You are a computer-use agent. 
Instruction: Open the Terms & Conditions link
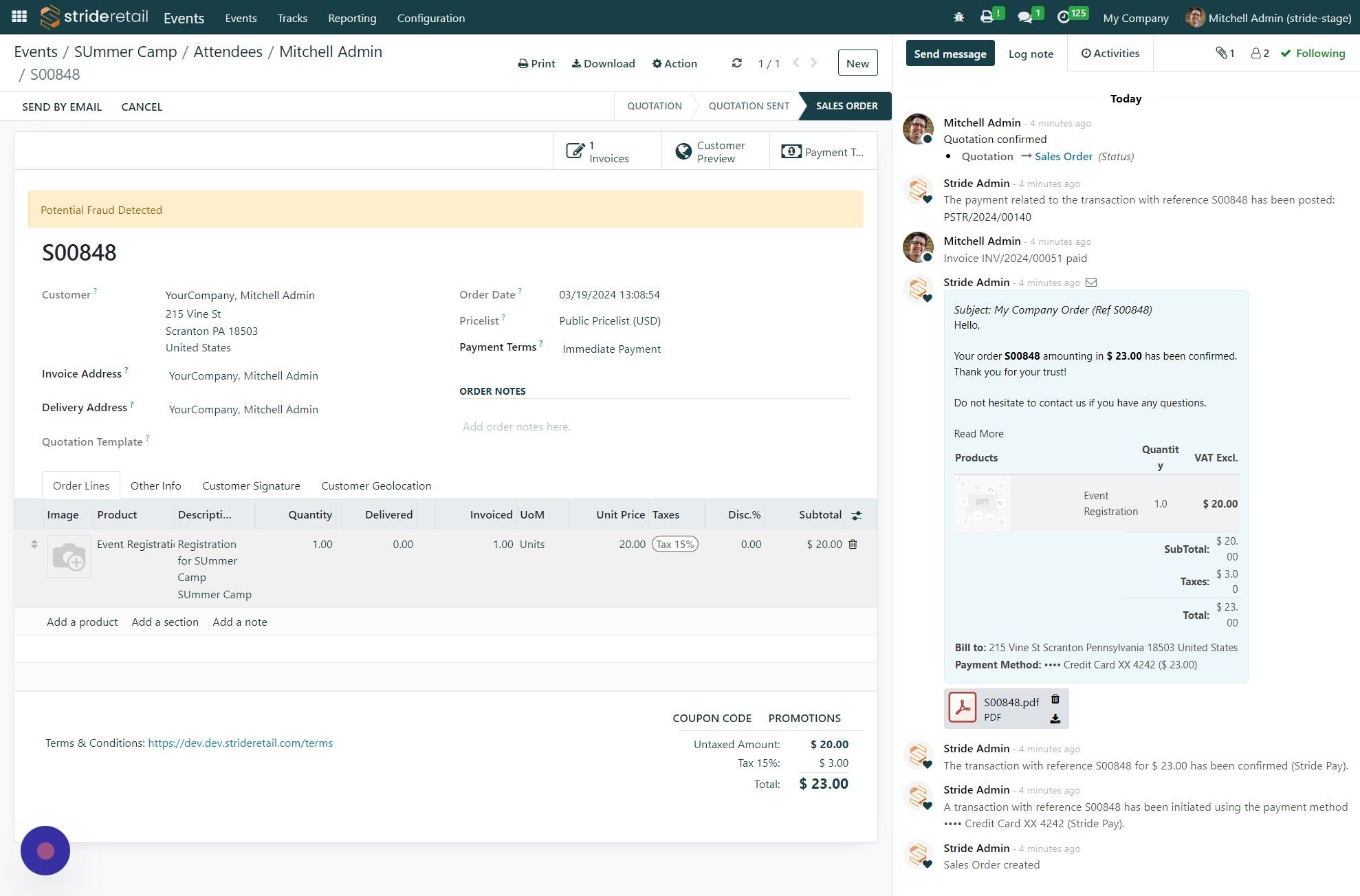pos(240,743)
